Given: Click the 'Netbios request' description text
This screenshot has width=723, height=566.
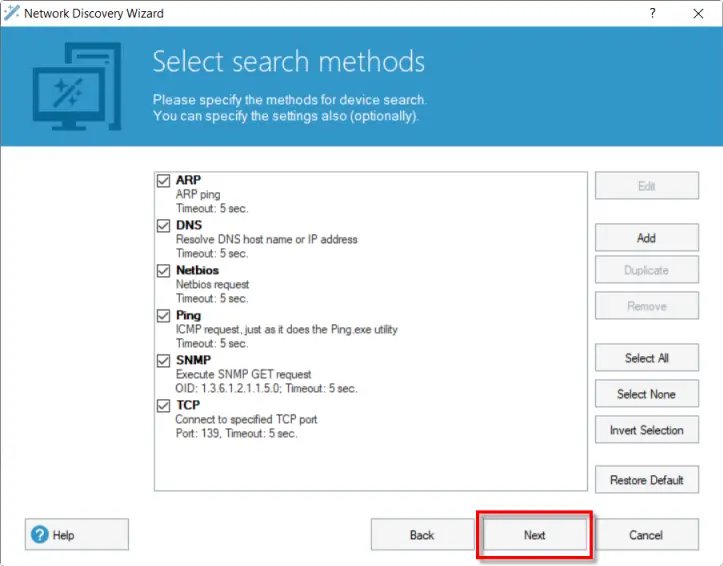Looking at the screenshot, I should (212, 285).
